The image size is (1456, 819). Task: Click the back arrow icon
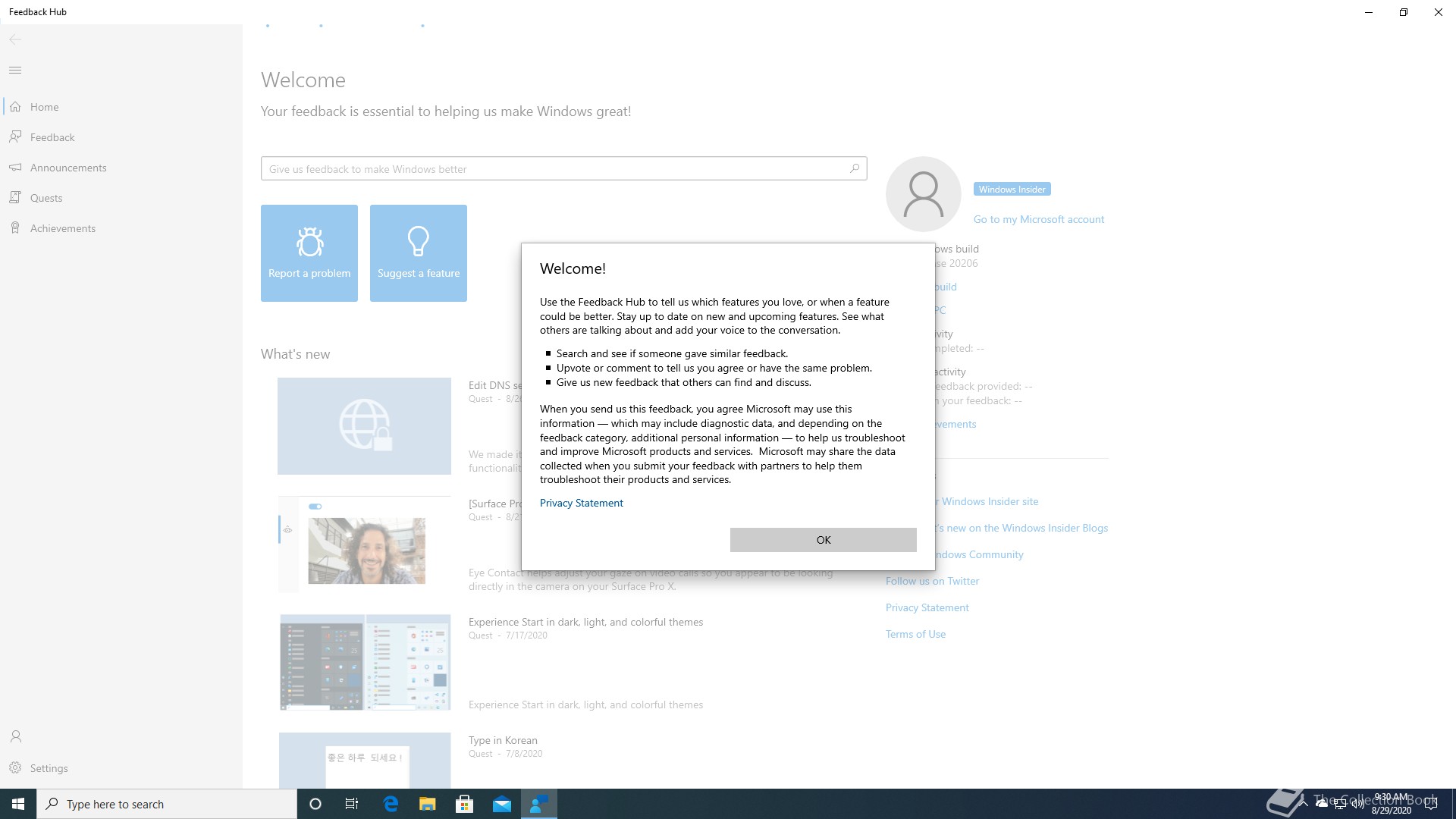(x=15, y=39)
